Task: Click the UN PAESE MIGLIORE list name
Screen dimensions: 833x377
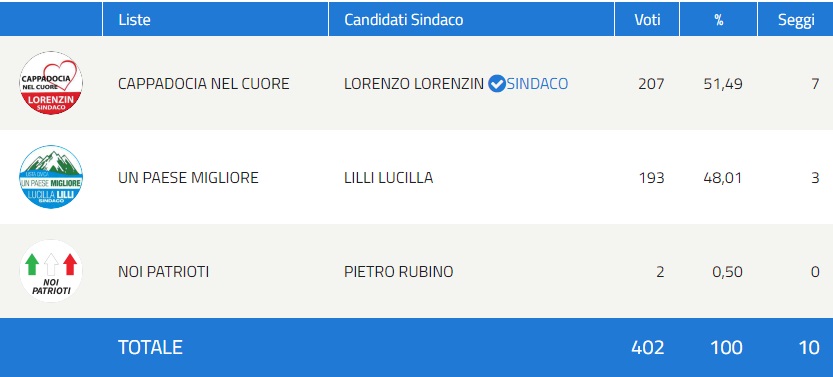Action: [188, 177]
